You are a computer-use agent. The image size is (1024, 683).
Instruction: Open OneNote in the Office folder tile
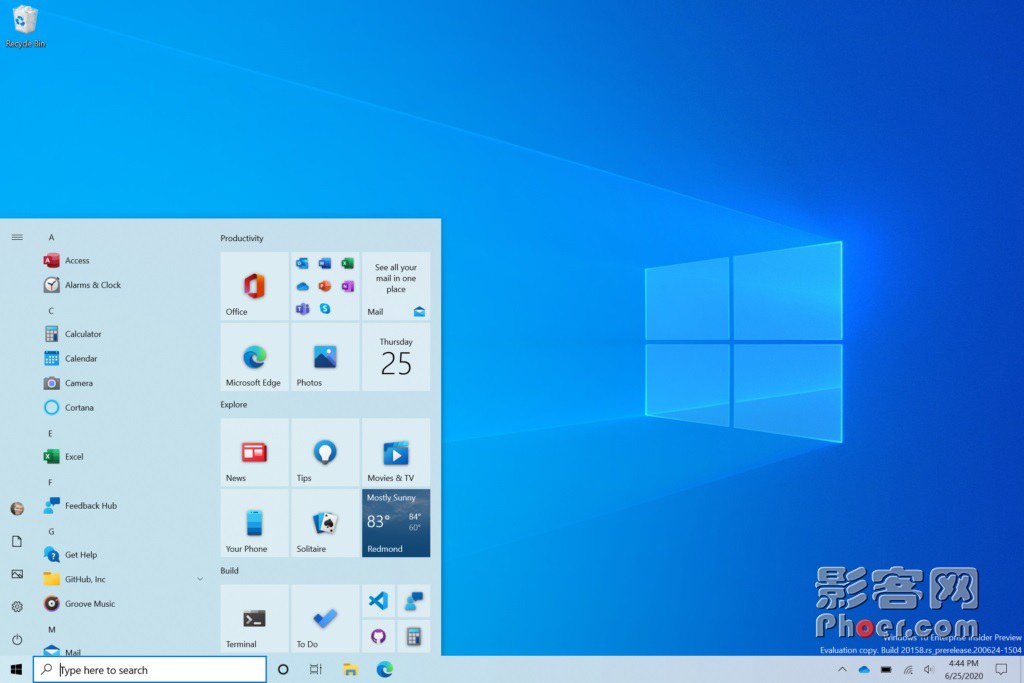(x=347, y=286)
